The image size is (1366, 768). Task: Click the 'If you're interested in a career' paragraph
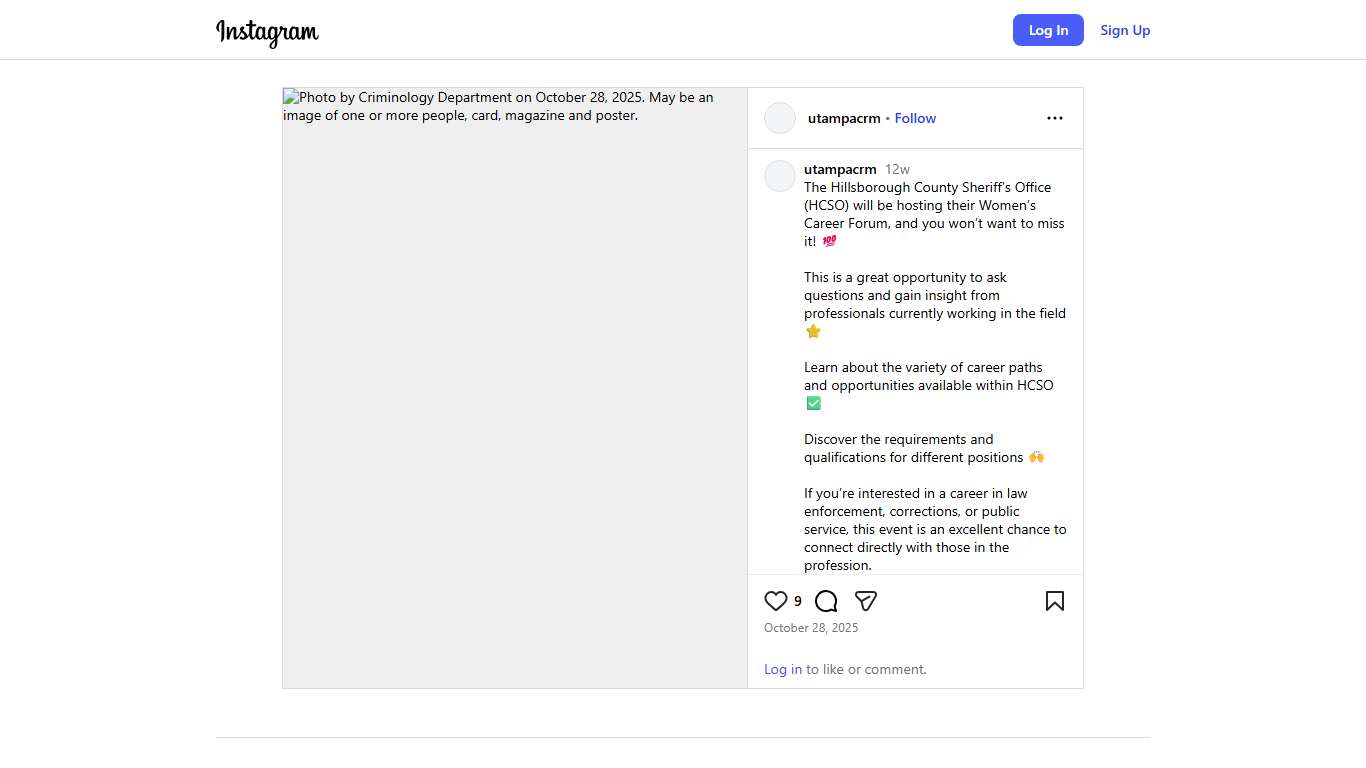pos(934,529)
